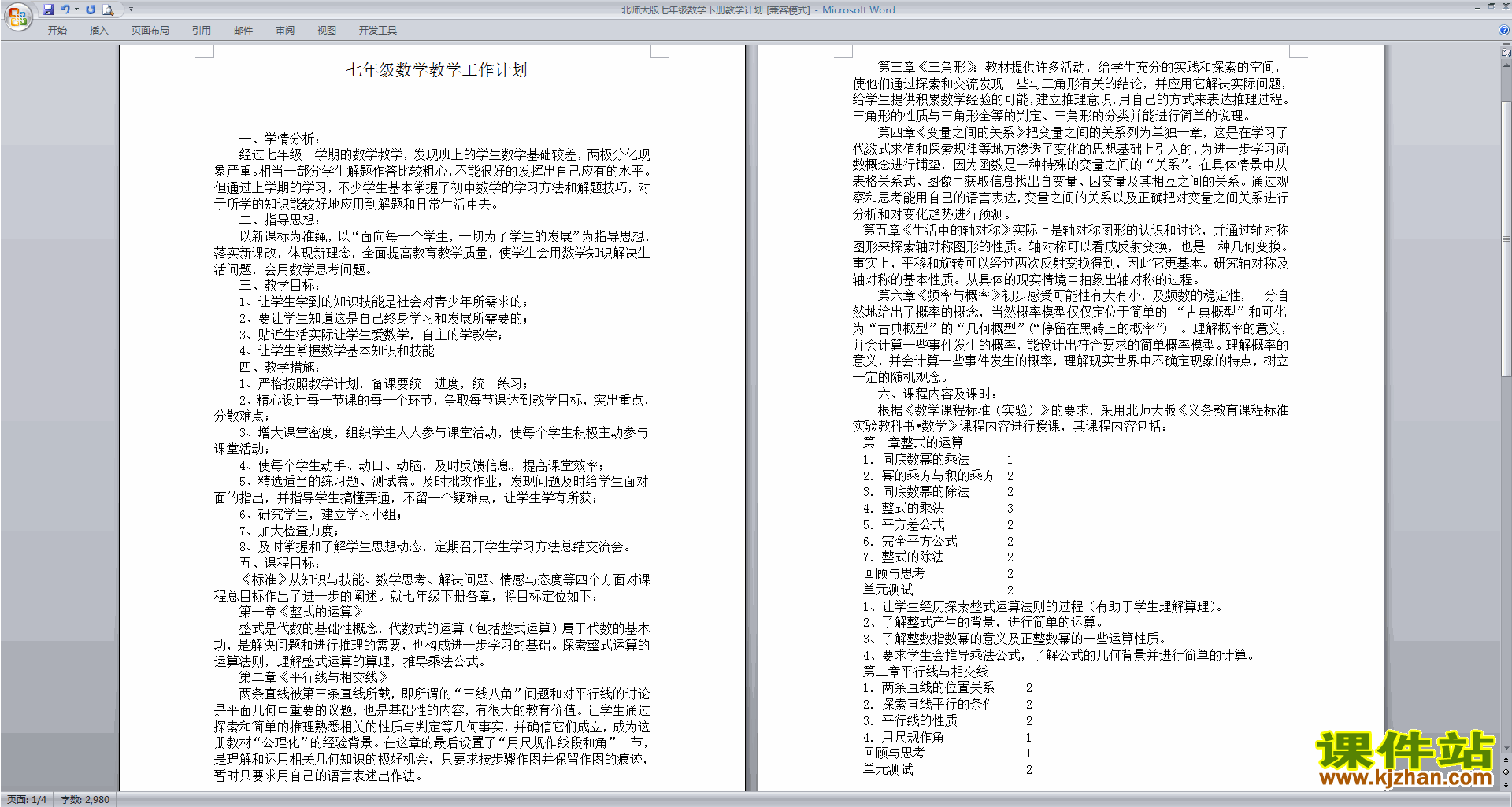The height and width of the screenshot is (807, 1512).
Task: Click the heading 第一章《整式的运算》
Action: 302,612
